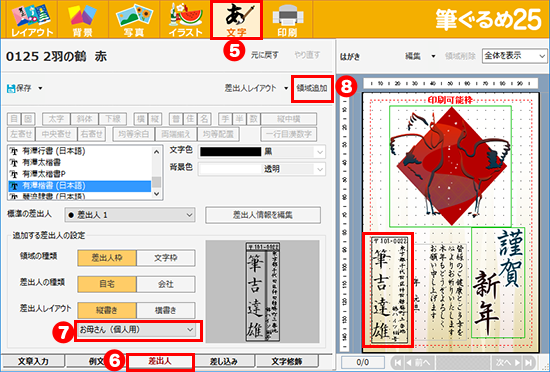Image resolution: width=550 pixels, height=372 pixels.
Task: Click 右寄せ align right button
Action: pyautogui.click(x=92, y=134)
